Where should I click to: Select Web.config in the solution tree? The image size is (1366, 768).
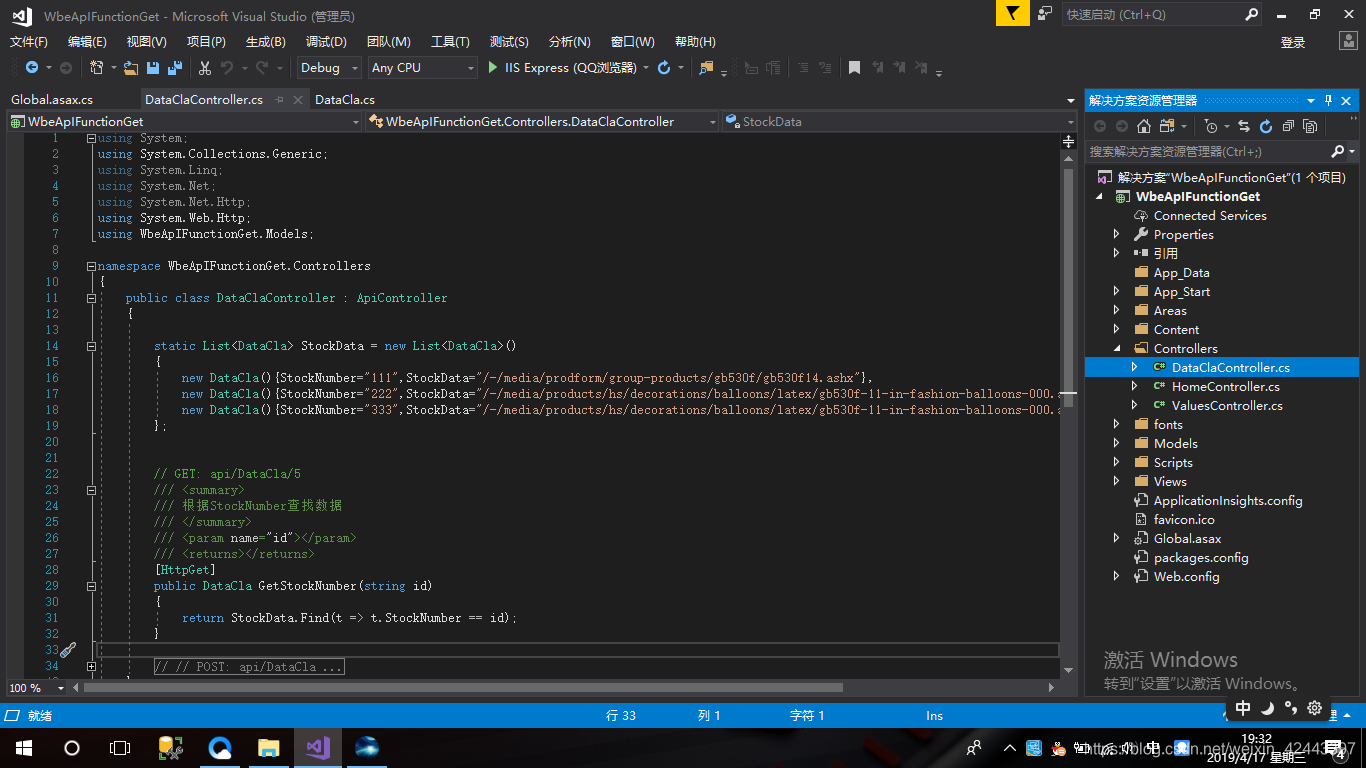[x=1186, y=577]
